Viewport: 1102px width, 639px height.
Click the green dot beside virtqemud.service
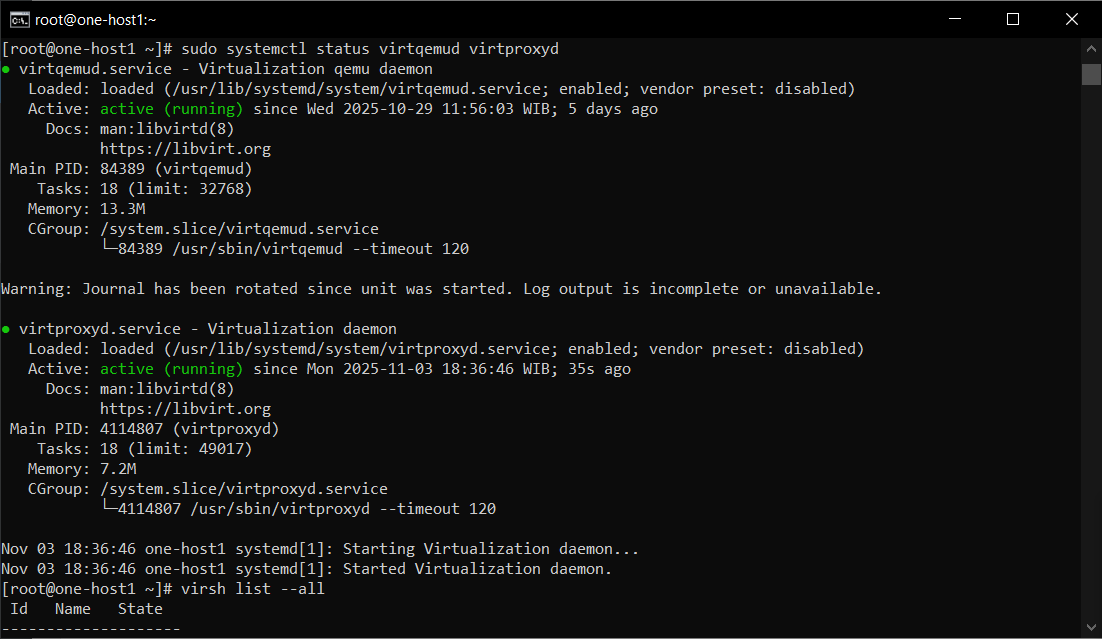(6, 69)
